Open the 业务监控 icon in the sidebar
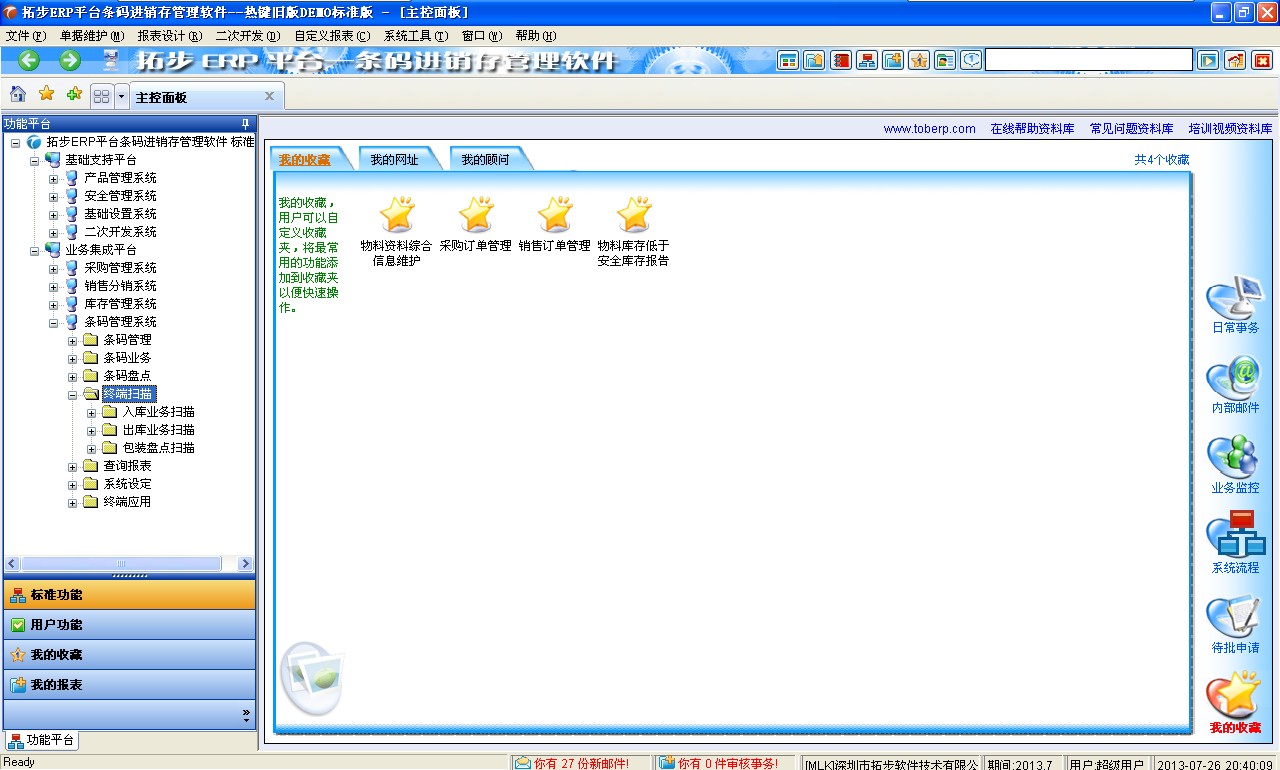This screenshot has height=770, width=1280. pos(1234,460)
